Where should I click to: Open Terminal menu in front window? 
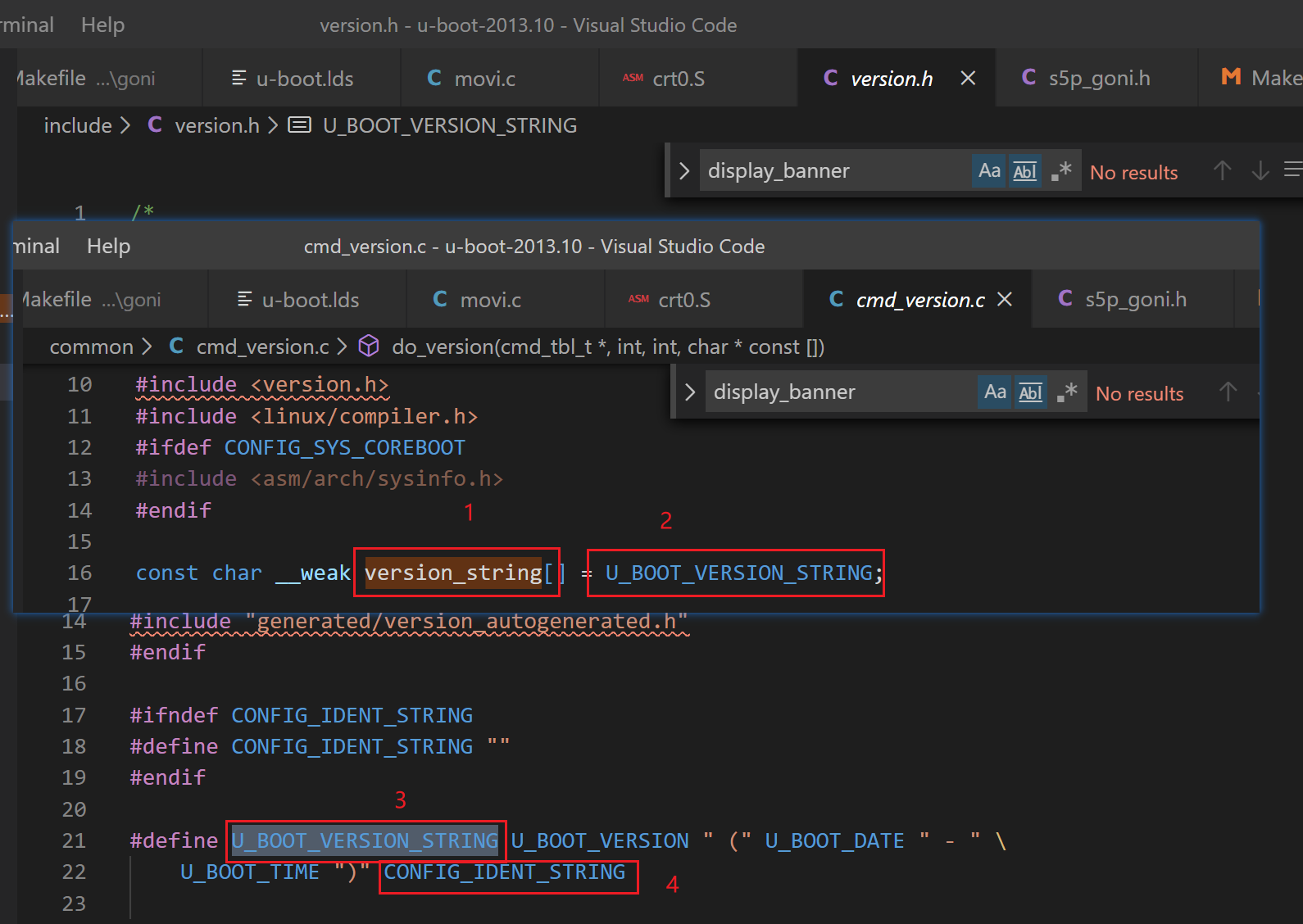(x=36, y=246)
